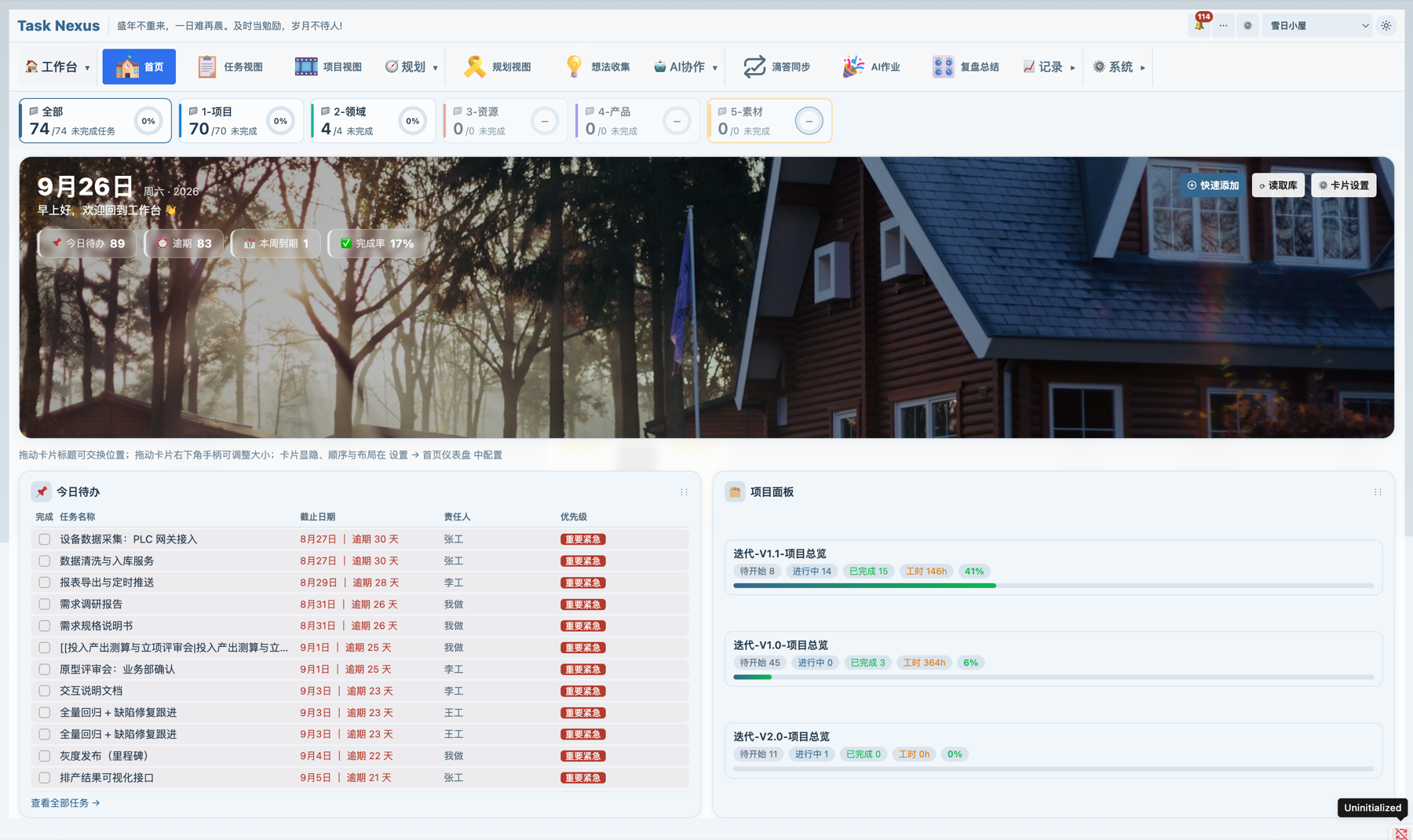
Task: Select the 全部 category card
Action: (95, 121)
